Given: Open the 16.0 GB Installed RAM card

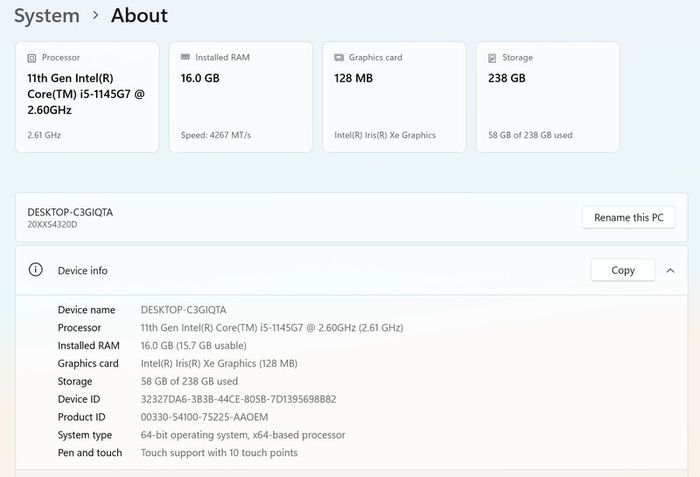Looking at the screenshot, I should tap(241, 97).
